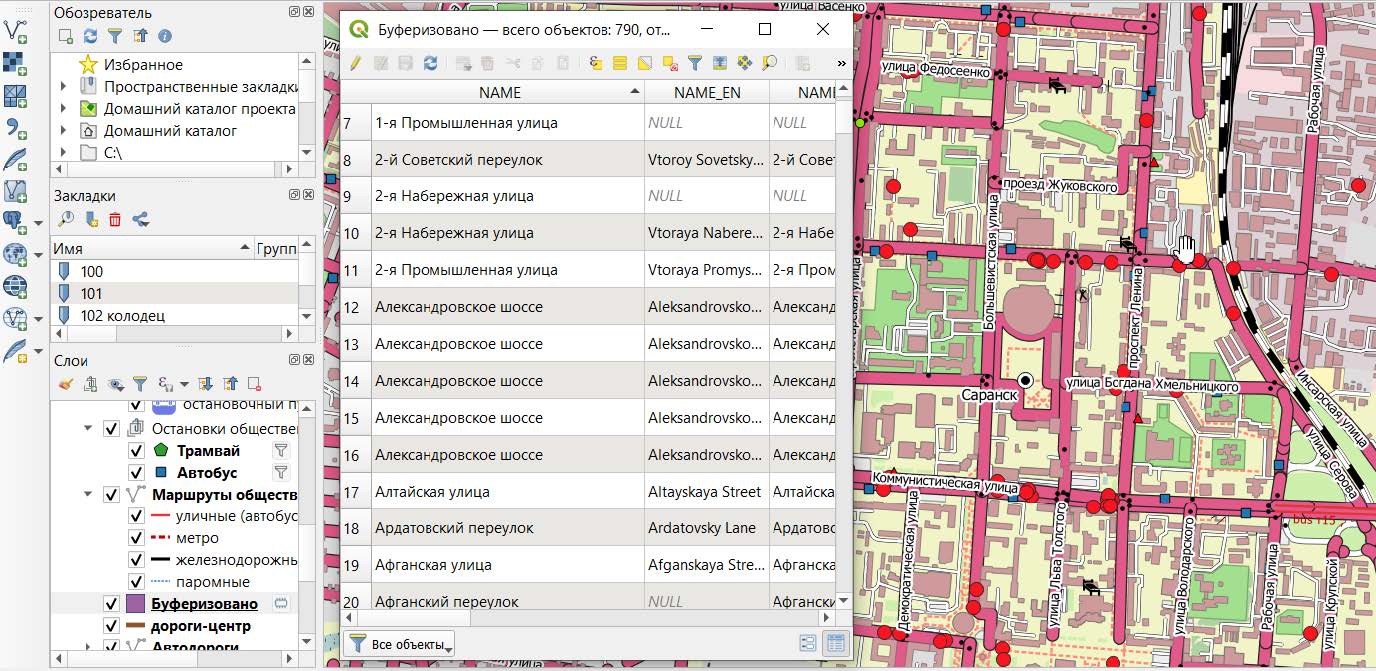Zoom map to selected rows icon

tap(769, 63)
